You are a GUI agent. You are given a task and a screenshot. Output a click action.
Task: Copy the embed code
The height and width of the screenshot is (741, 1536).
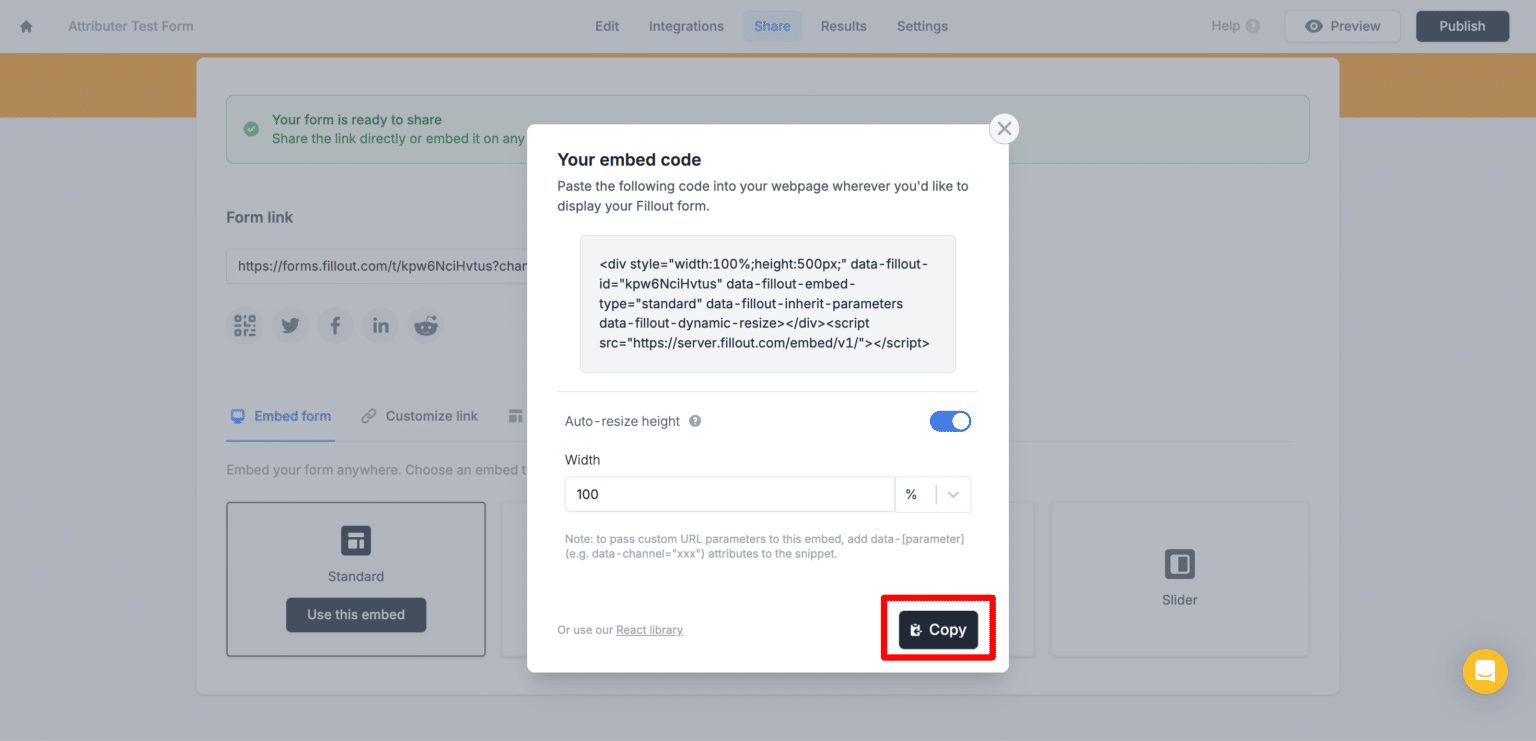(937, 629)
